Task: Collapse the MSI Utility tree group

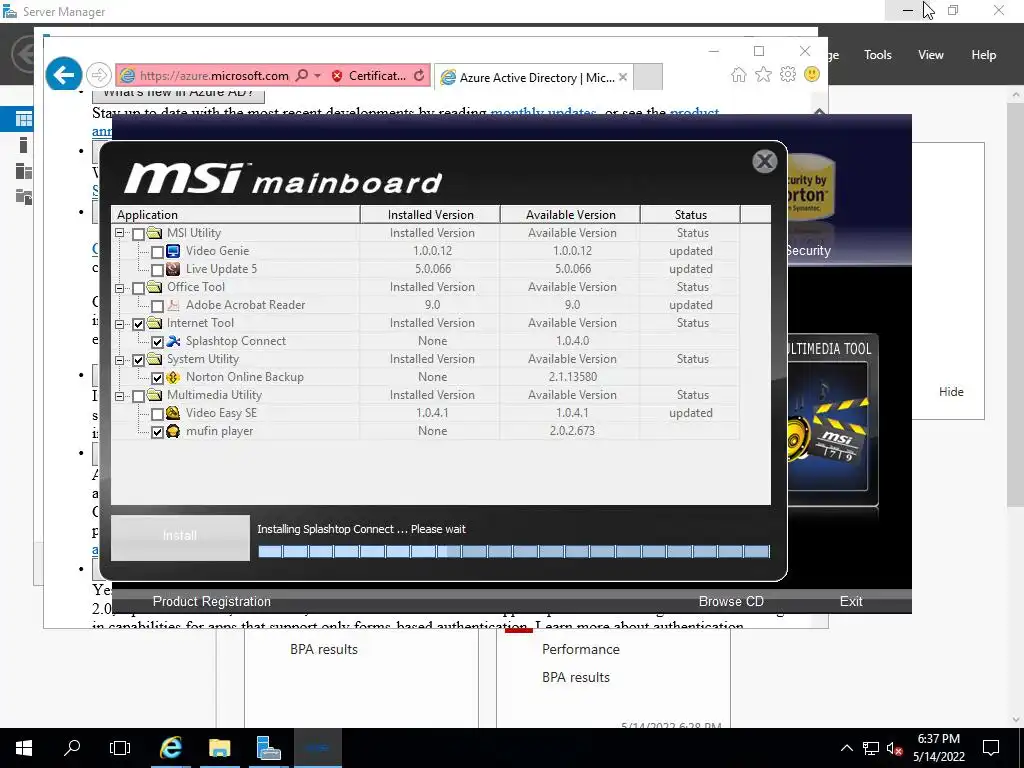Action: click(x=120, y=233)
